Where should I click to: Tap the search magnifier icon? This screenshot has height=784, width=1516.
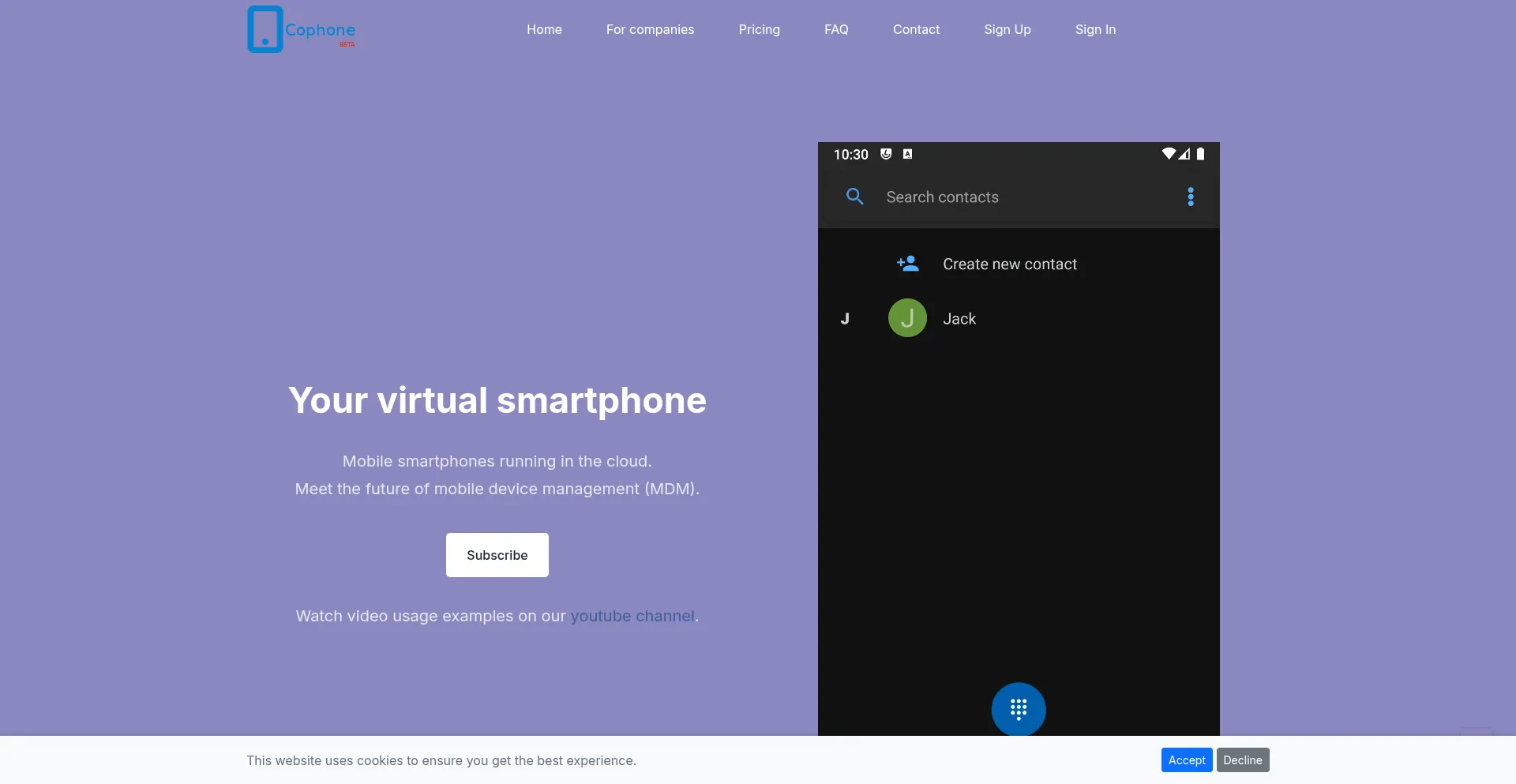tap(854, 197)
